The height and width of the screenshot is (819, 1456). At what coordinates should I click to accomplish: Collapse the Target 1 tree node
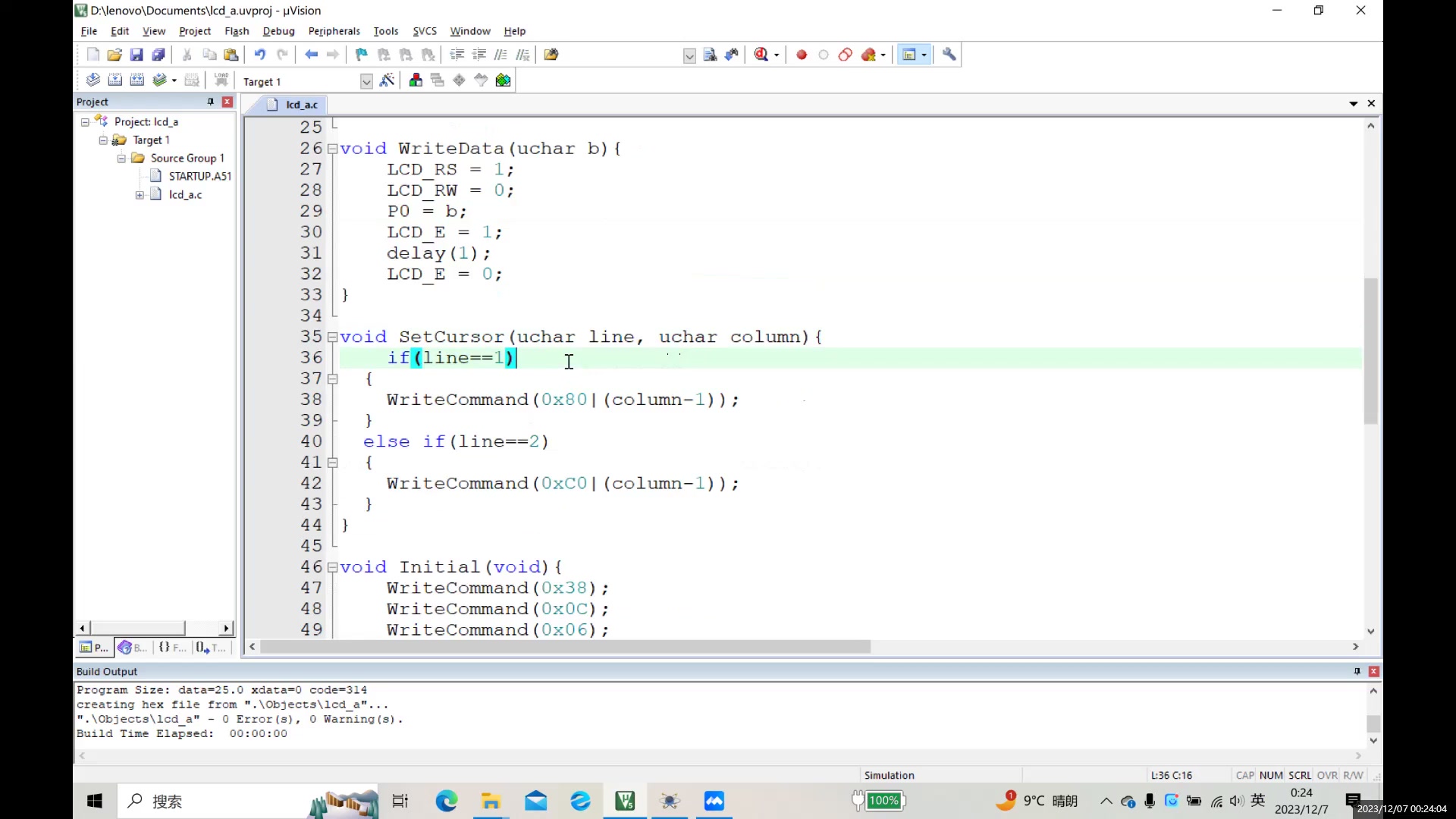[103, 140]
